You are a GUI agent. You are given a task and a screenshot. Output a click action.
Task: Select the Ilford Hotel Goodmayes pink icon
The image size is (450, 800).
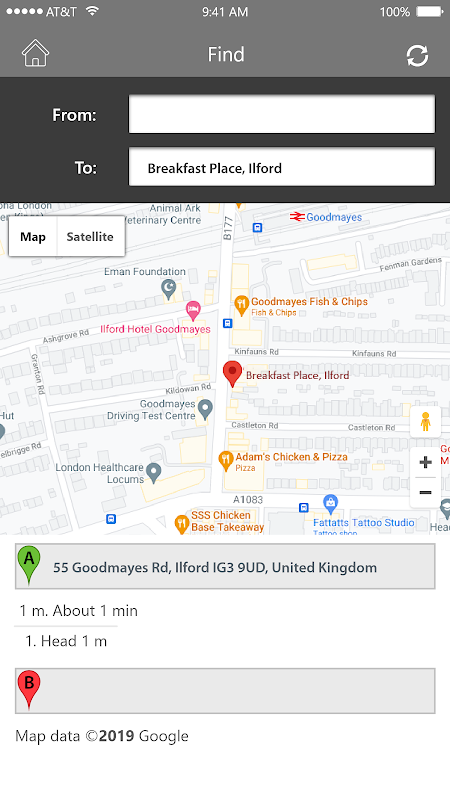pyautogui.click(x=193, y=310)
